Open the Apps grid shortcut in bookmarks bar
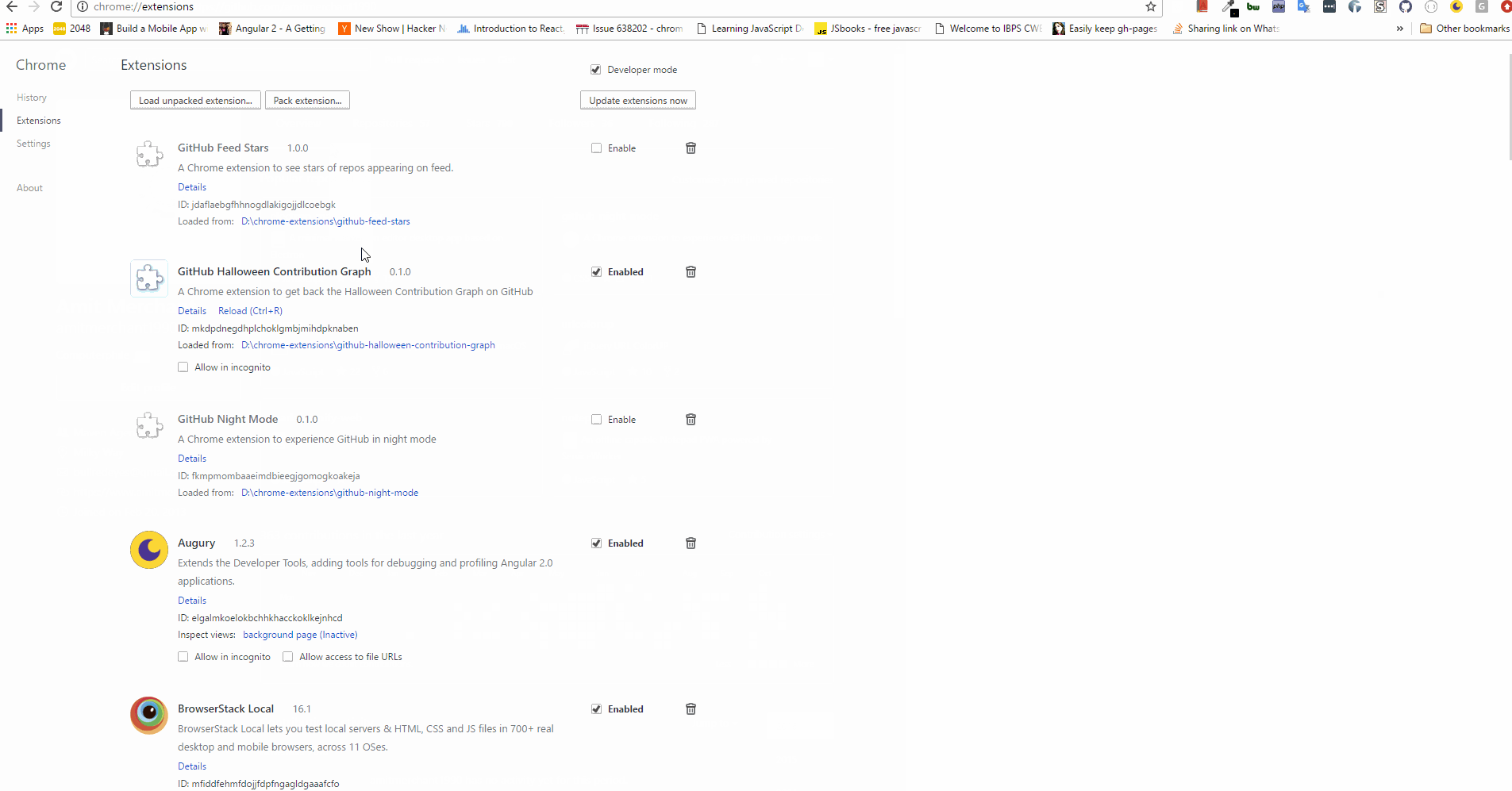 point(25,29)
